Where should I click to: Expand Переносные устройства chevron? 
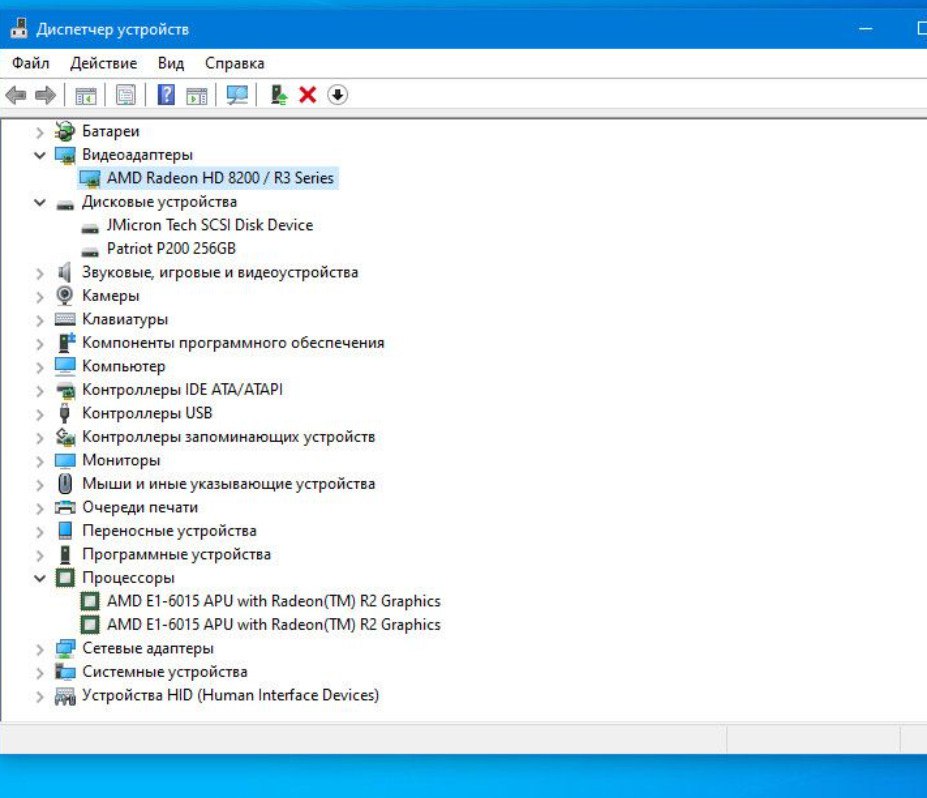[x=40, y=532]
